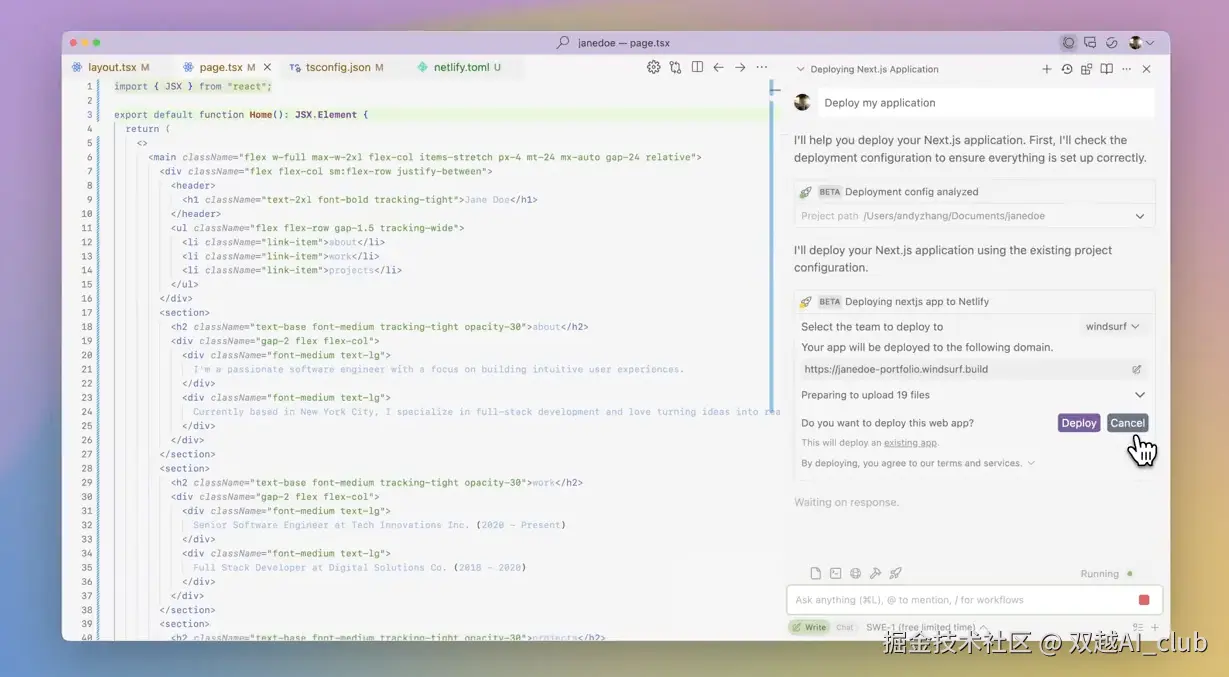Close the Cascade panel with X
Screen dimensions: 1229x677
(x=1147, y=69)
